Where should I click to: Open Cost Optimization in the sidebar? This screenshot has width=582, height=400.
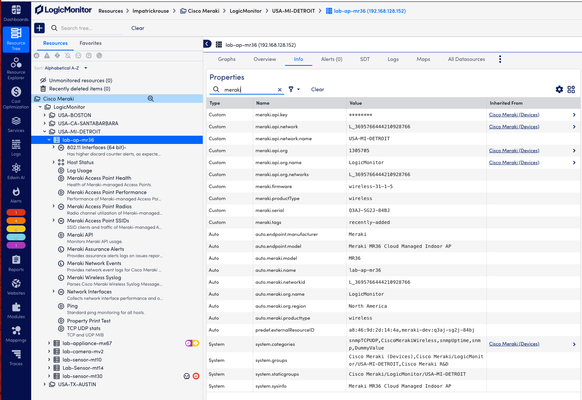16,98
